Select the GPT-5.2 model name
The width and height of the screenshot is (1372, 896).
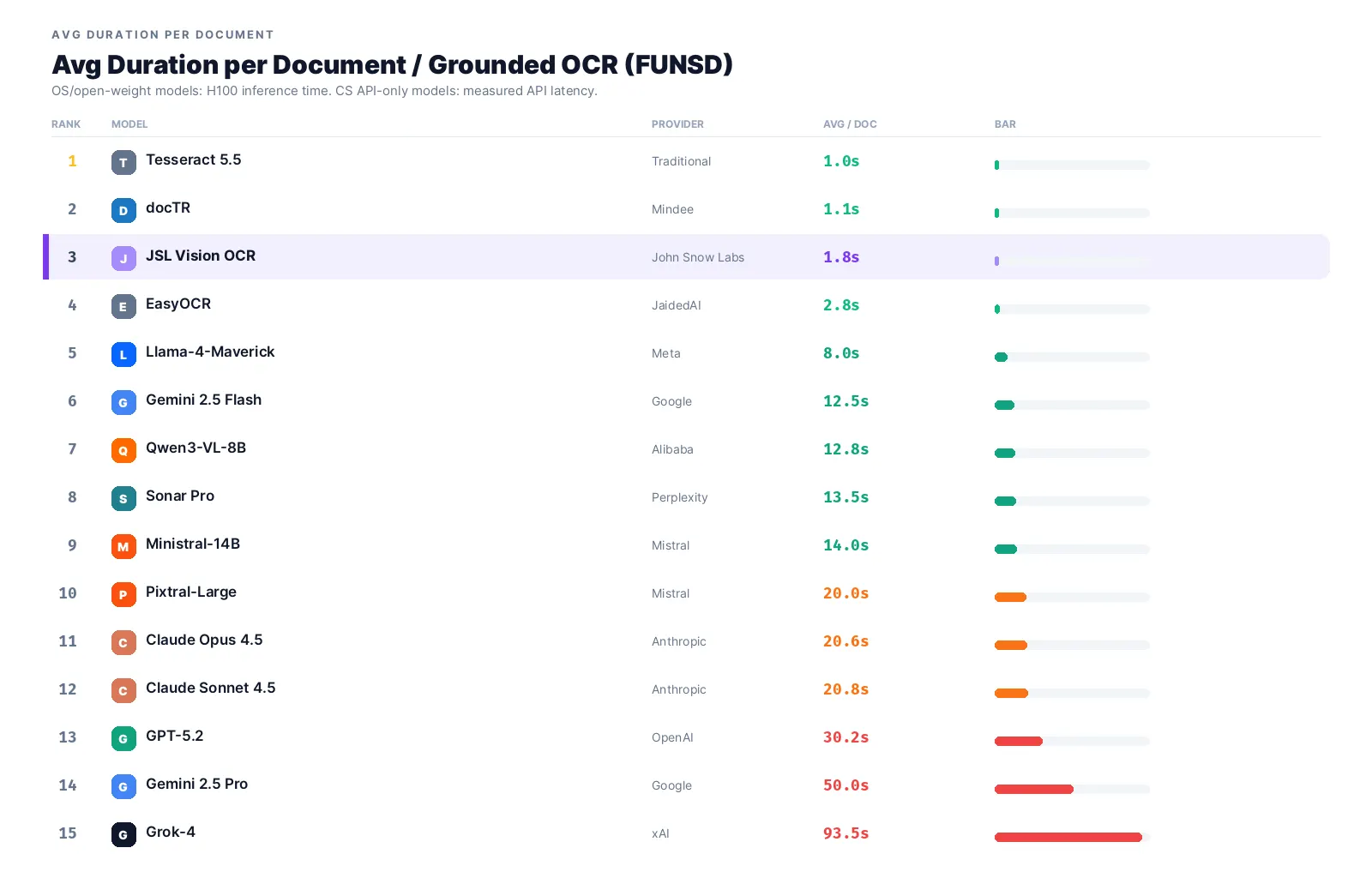coord(175,737)
